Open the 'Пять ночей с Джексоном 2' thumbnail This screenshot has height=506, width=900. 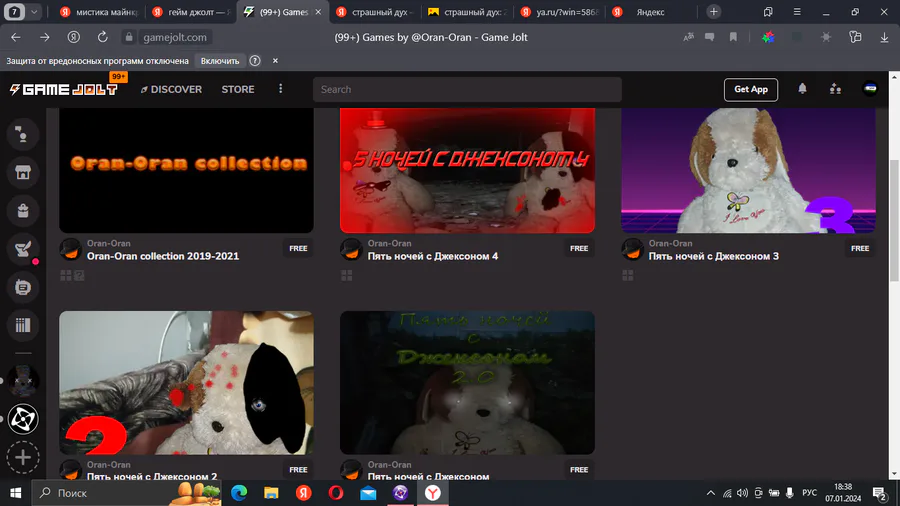pos(186,383)
